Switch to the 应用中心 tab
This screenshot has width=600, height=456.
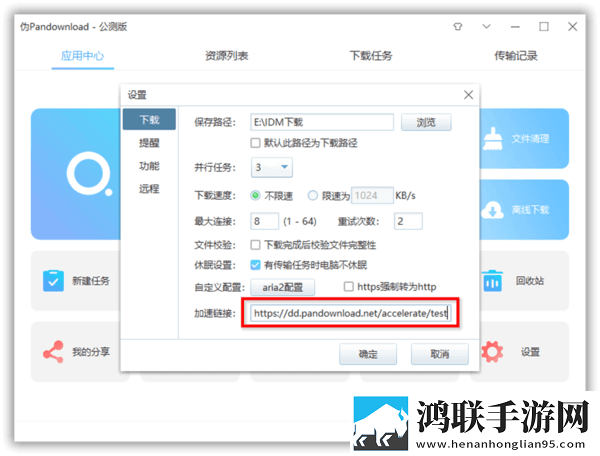point(83,56)
